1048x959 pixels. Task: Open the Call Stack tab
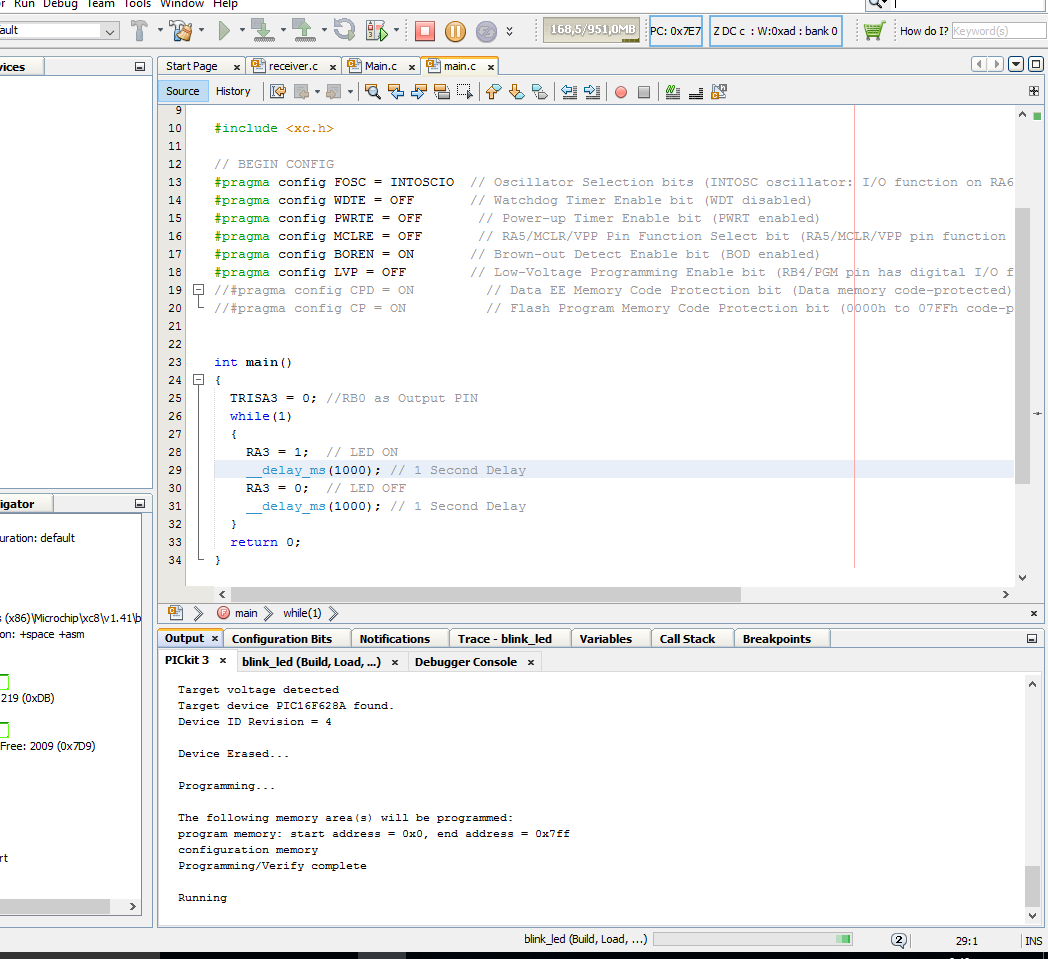click(687, 639)
